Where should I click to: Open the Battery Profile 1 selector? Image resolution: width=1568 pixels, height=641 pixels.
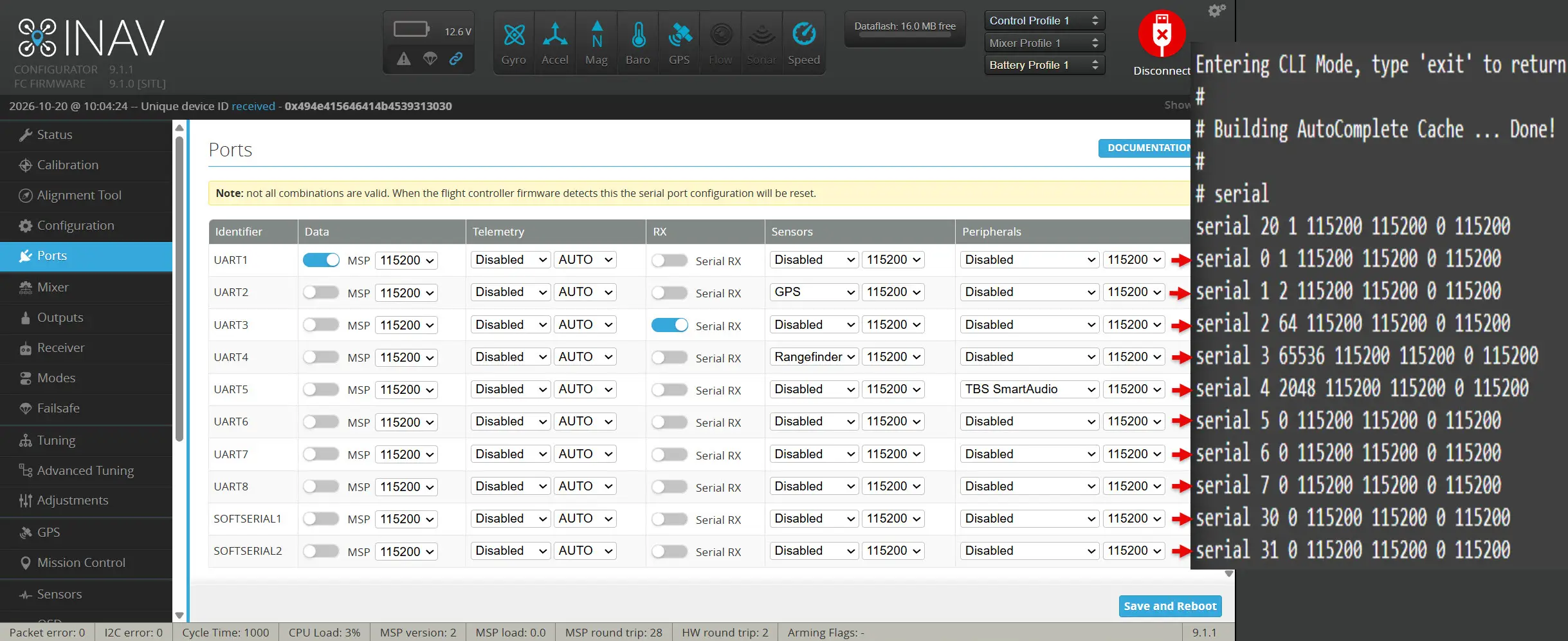point(1044,65)
